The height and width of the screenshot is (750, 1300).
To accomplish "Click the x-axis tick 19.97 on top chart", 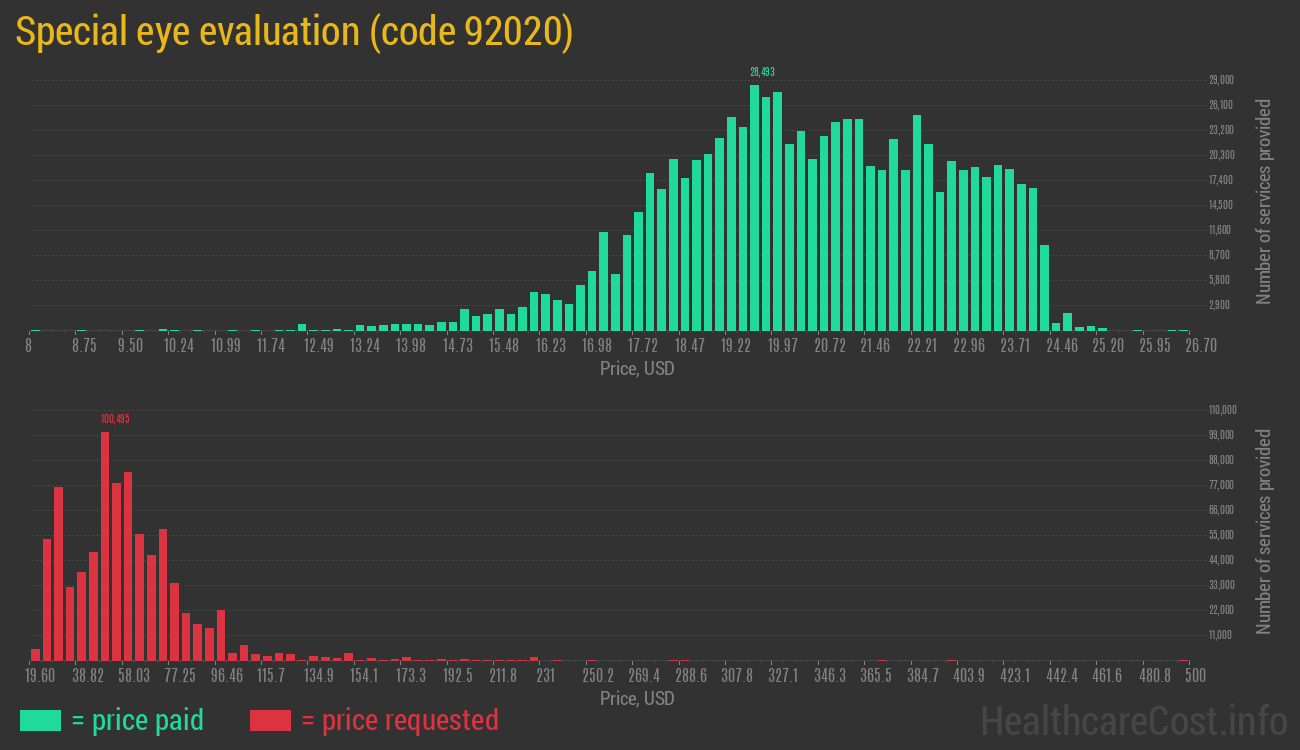I will (782, 345).
